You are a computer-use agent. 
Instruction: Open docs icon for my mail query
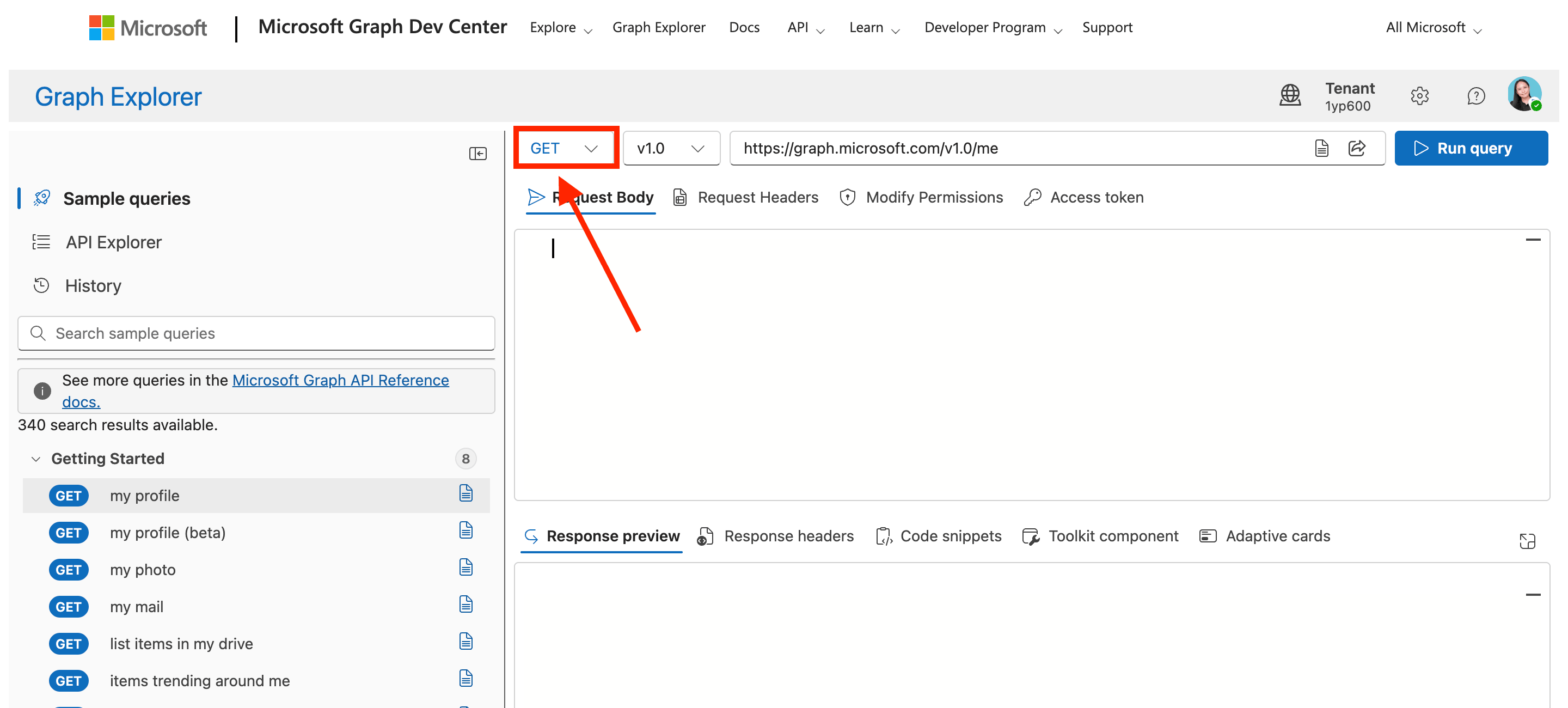(465, 605)
